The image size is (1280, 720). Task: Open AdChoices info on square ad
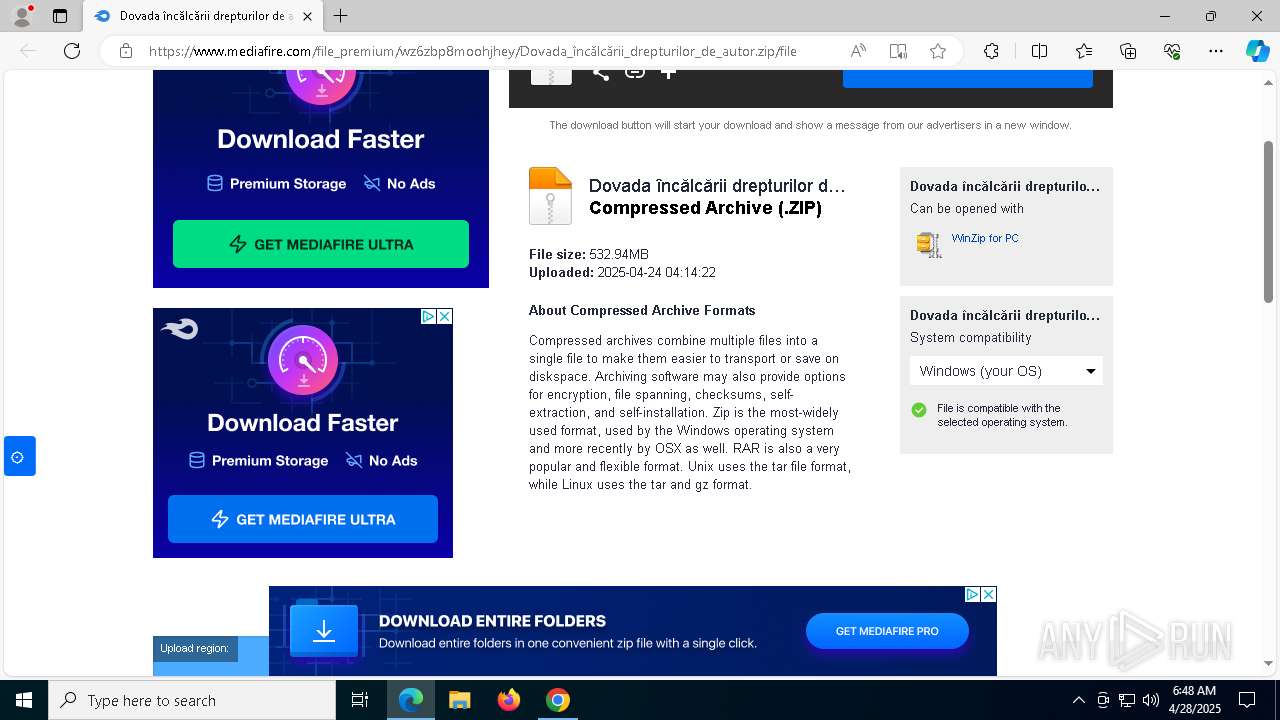[428, 316]
